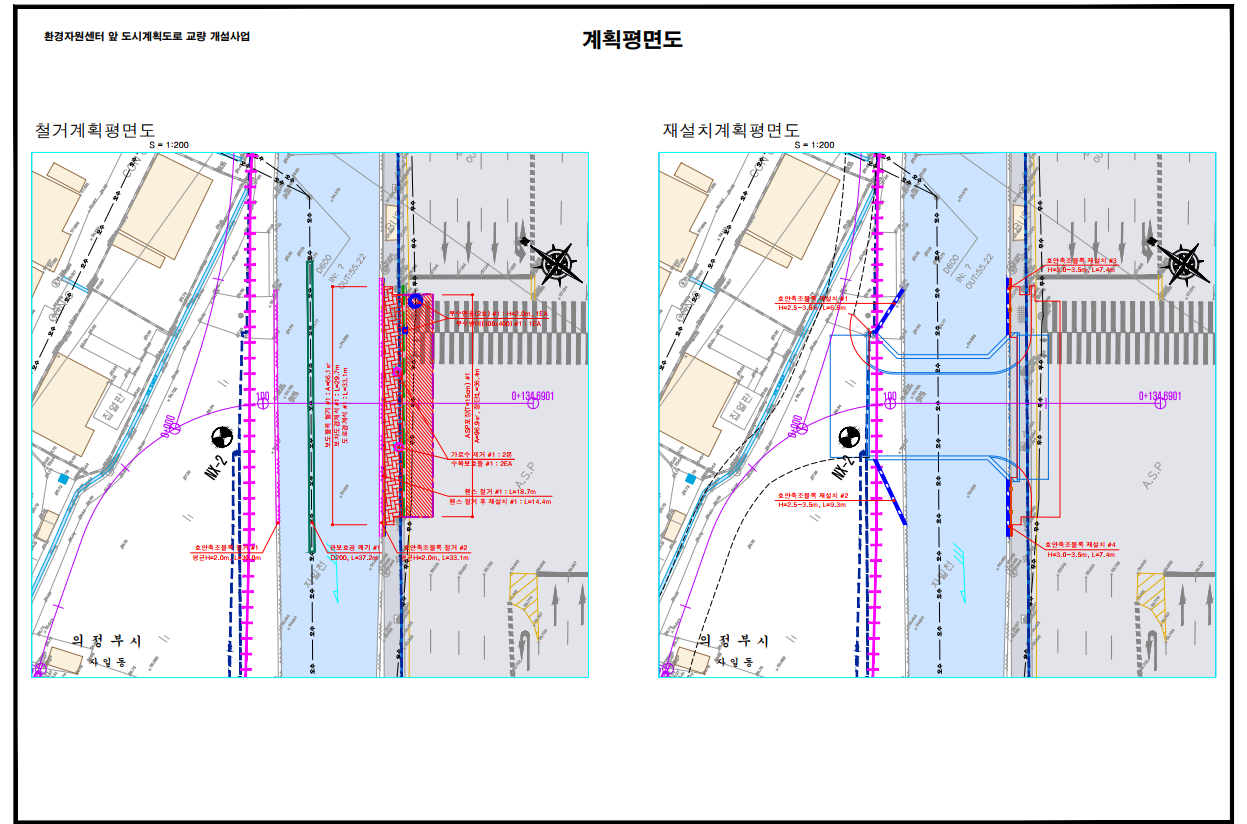
Task: Click the yellow hatched island in left plan
Action: pos(523,592)
